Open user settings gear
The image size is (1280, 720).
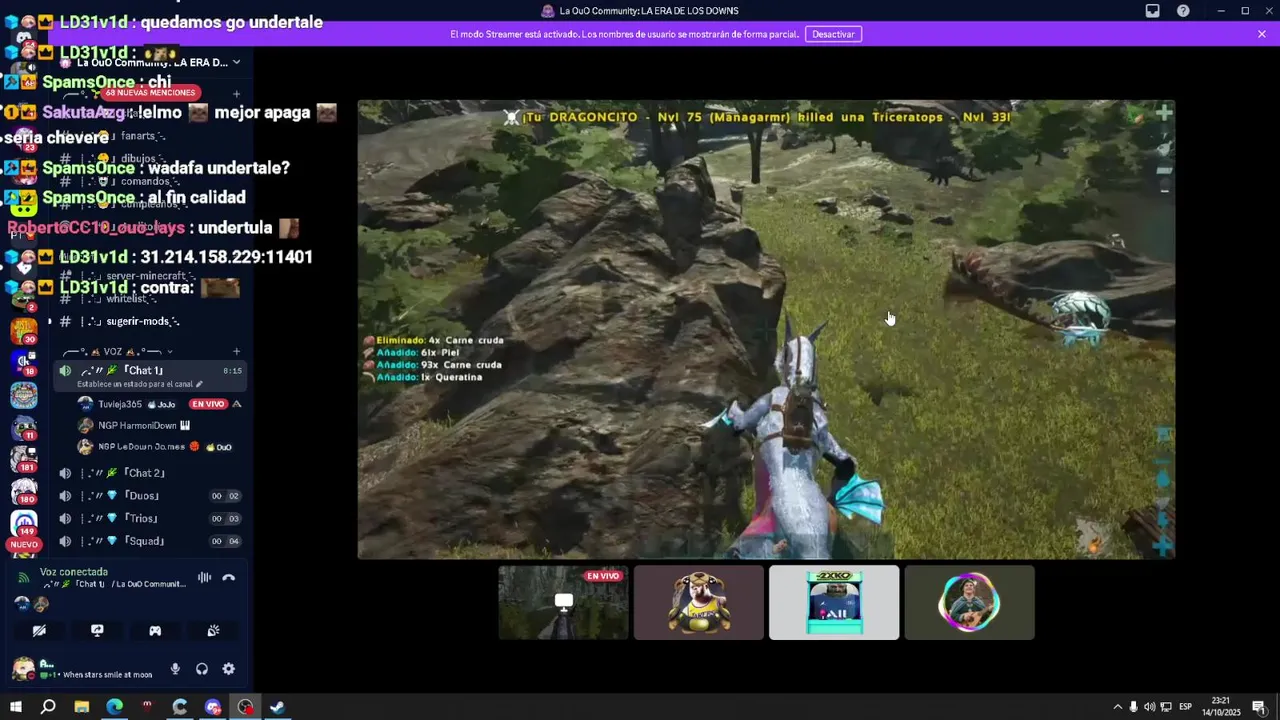pyautogui.click(x=229, y=669)
